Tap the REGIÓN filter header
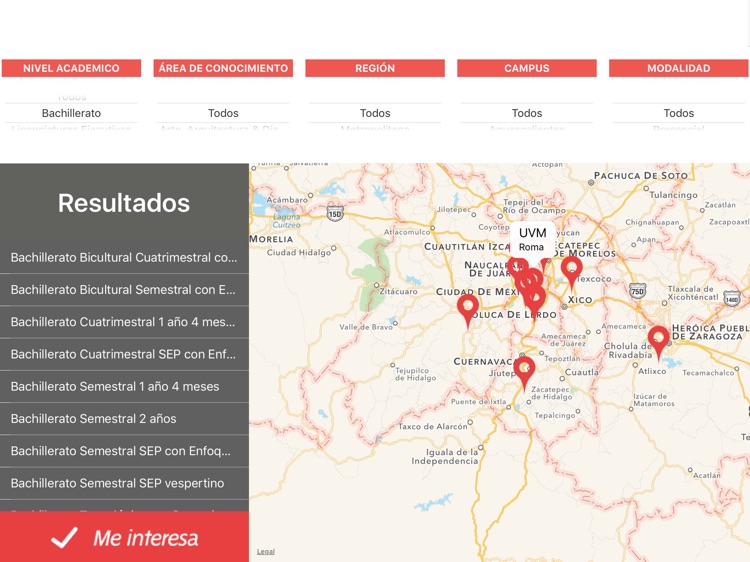 click(375, 68)
